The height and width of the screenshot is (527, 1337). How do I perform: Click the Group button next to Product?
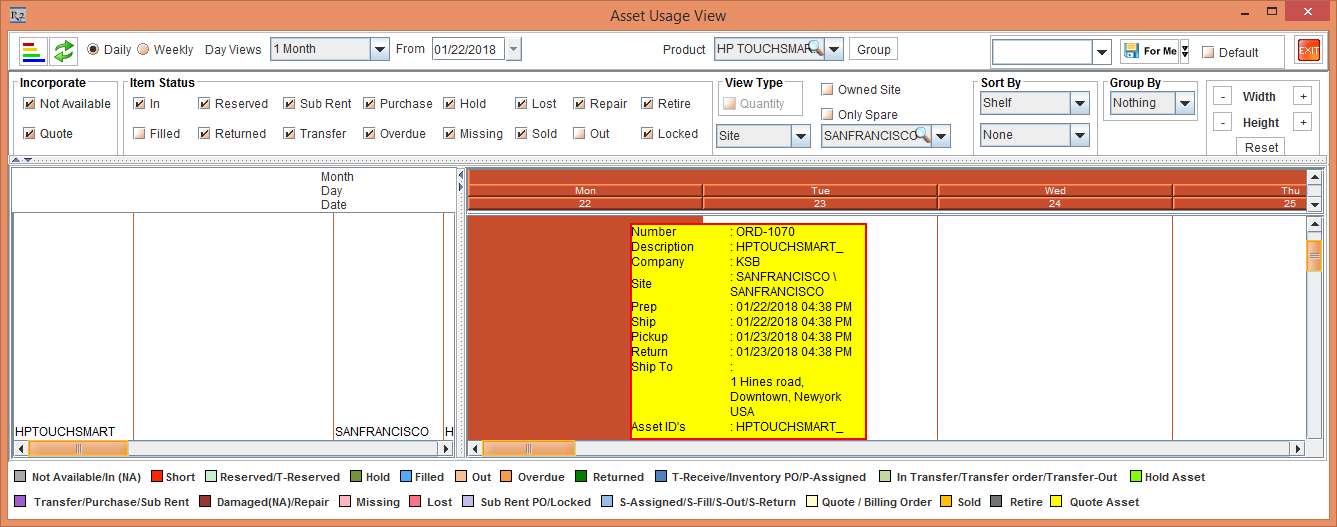coord(873,49)
